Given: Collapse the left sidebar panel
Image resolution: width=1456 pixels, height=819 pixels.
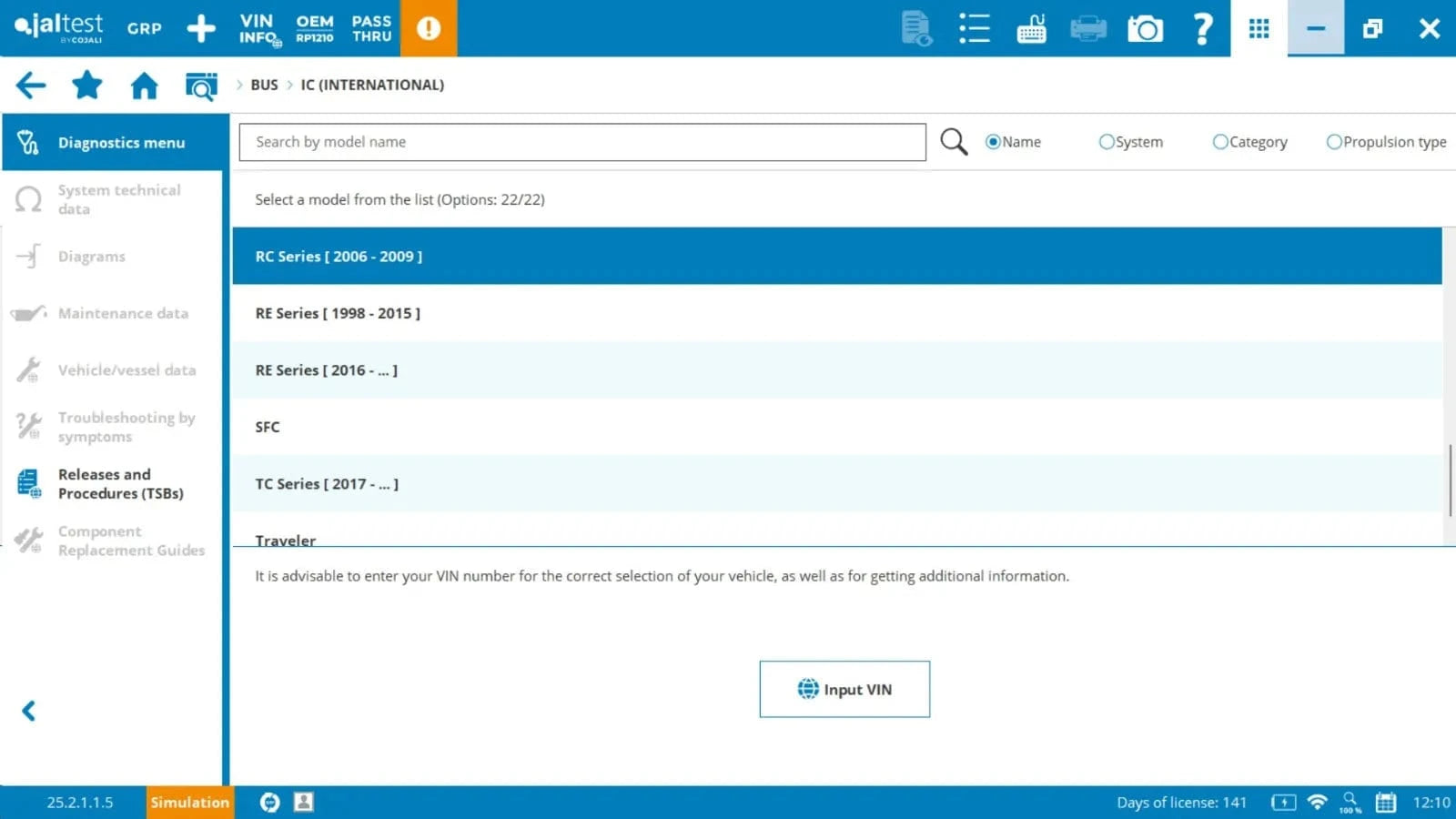Looking at the screenshot, I should (x=29, y=711).
